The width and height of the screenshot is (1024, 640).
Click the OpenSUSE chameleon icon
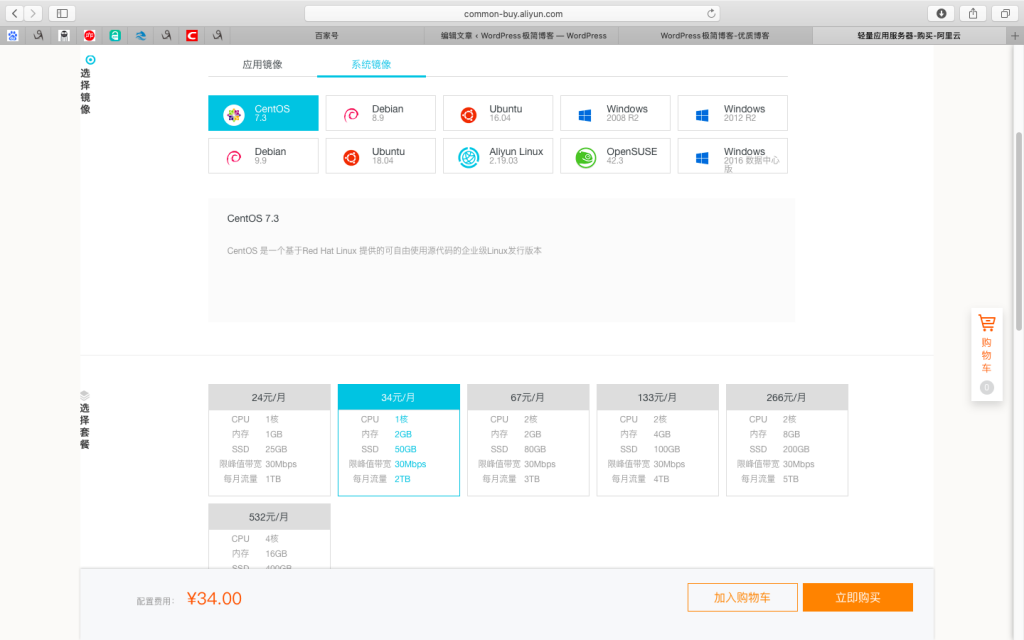(x=586, y=157)
